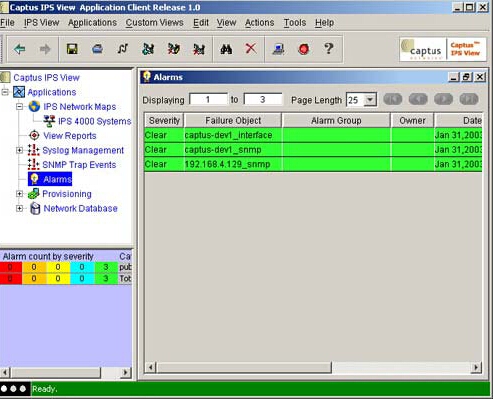The image size is (493, 399).
Task: Click the question mark help icon
Action: click(328, 49)
